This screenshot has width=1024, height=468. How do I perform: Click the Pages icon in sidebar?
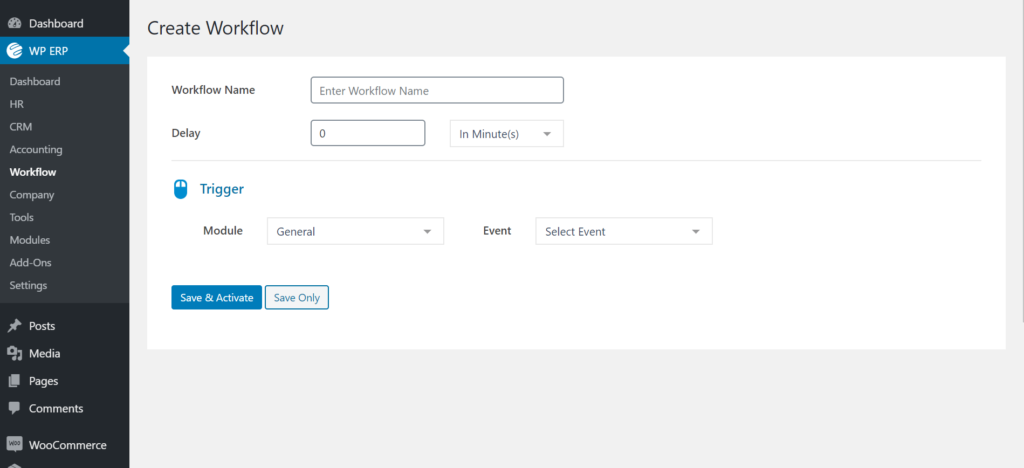click(14, 381)
